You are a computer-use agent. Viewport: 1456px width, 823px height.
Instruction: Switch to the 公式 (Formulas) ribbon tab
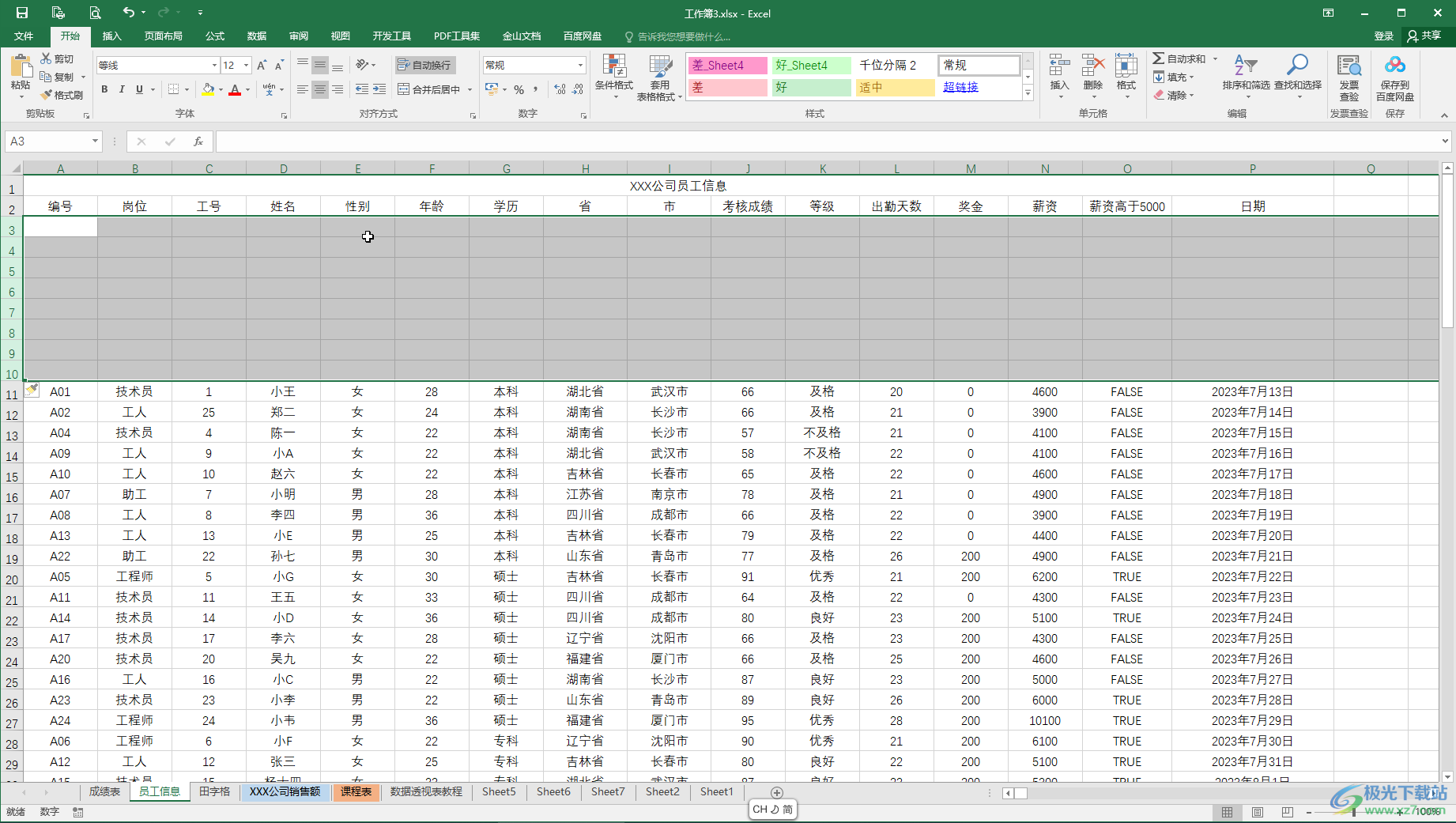point(215,36)
